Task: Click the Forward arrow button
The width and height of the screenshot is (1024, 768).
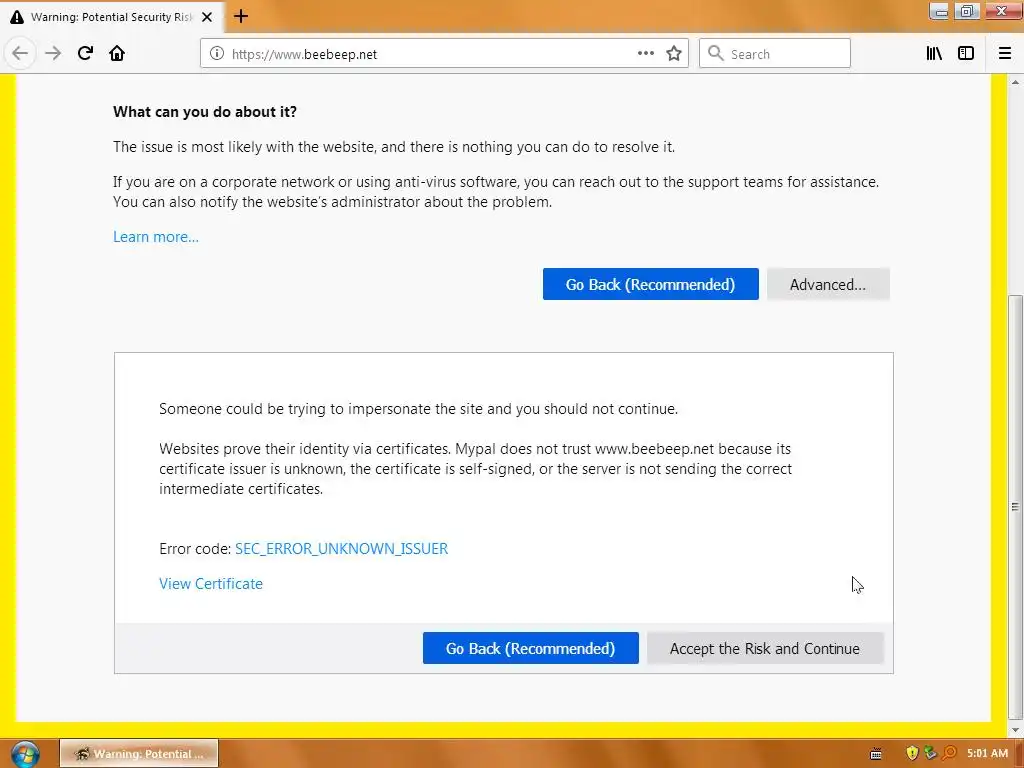Action: (x=53, y=54)
